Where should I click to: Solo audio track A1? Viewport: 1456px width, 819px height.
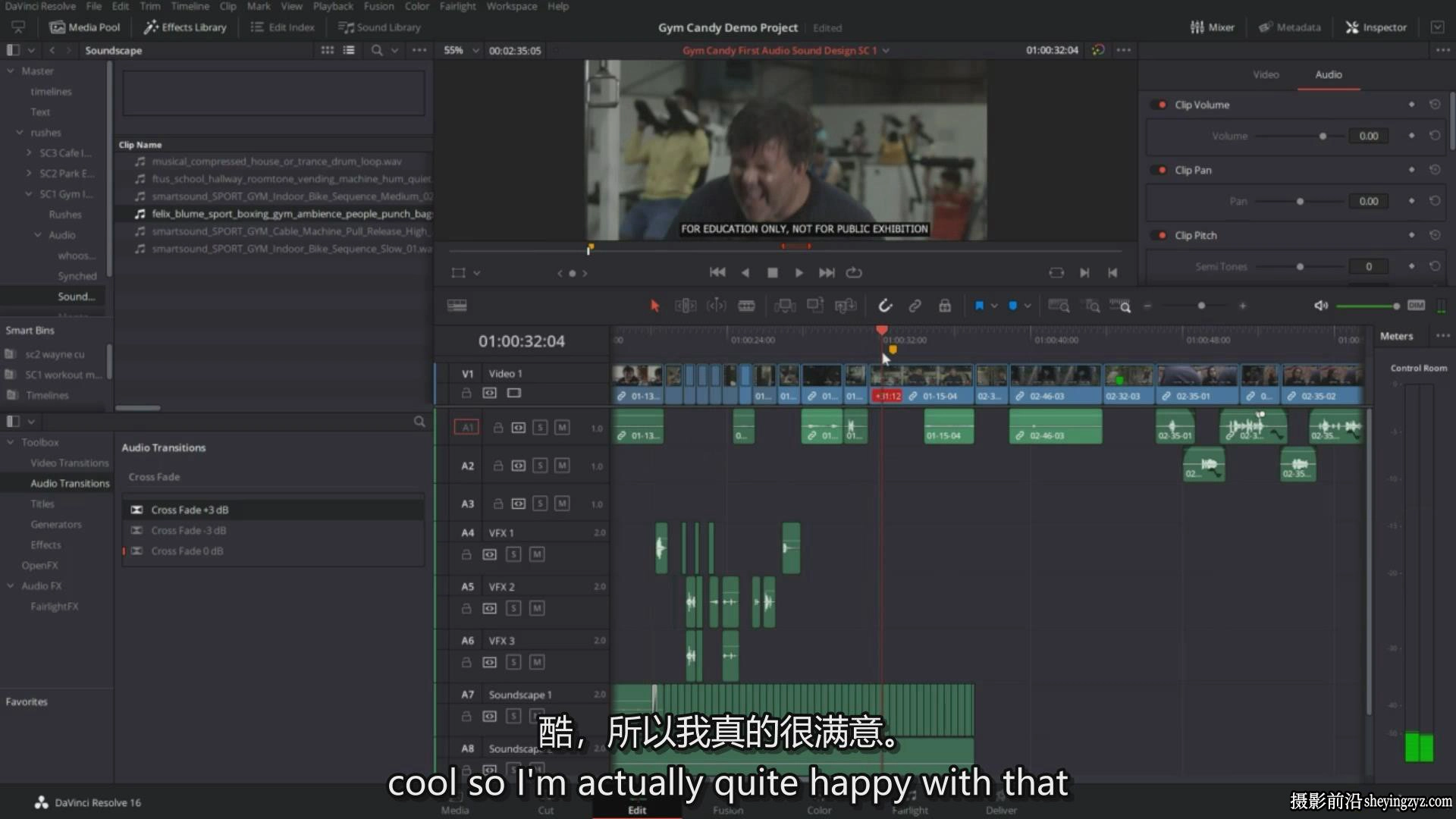(540, 428)
